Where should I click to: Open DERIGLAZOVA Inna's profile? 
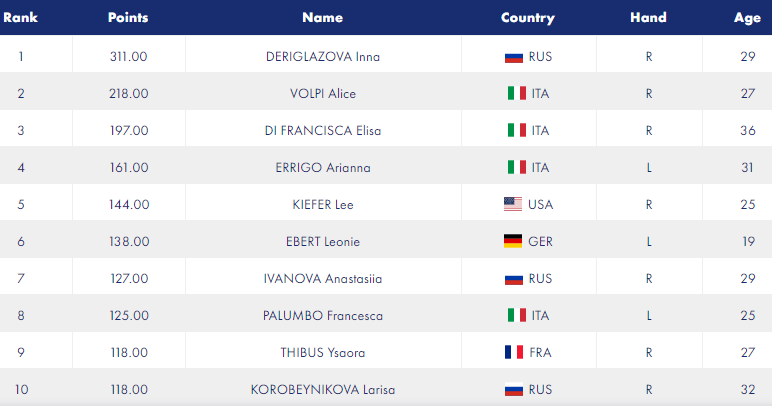click(323, 57)
